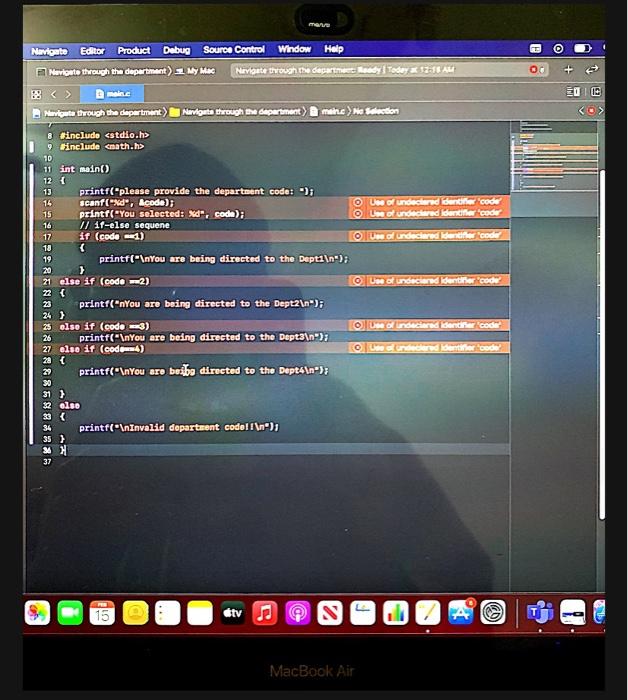Viewport: 628px width, 700px height.
Task: Click red error badge in activity bar
Action: (x=536, y=70)
